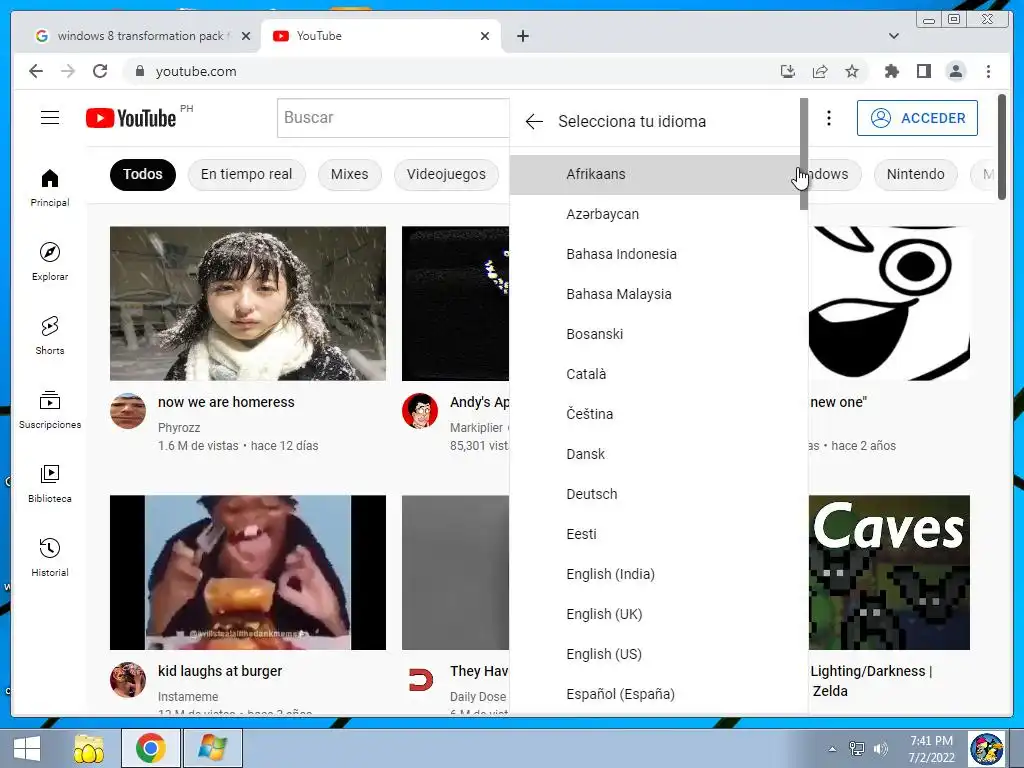
Task: Switch to windows 8 transformation pack tab
Action: pyautogui.click(x=142, y=36)
